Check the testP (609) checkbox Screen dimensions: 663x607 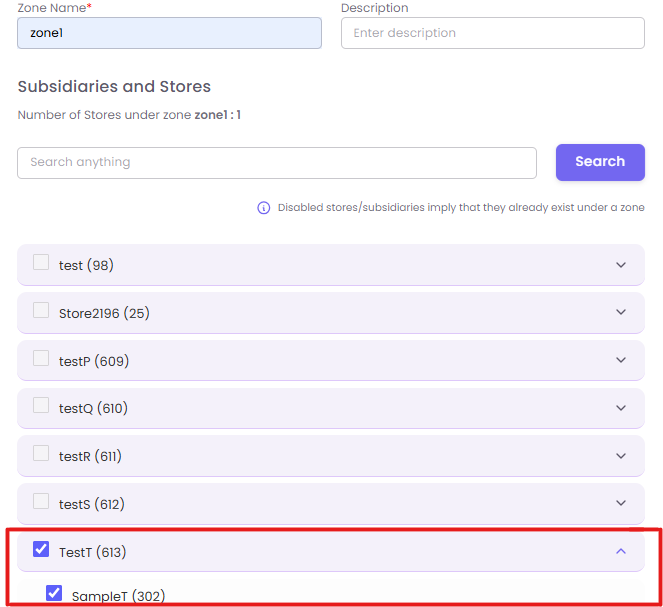tap(41, 358)
